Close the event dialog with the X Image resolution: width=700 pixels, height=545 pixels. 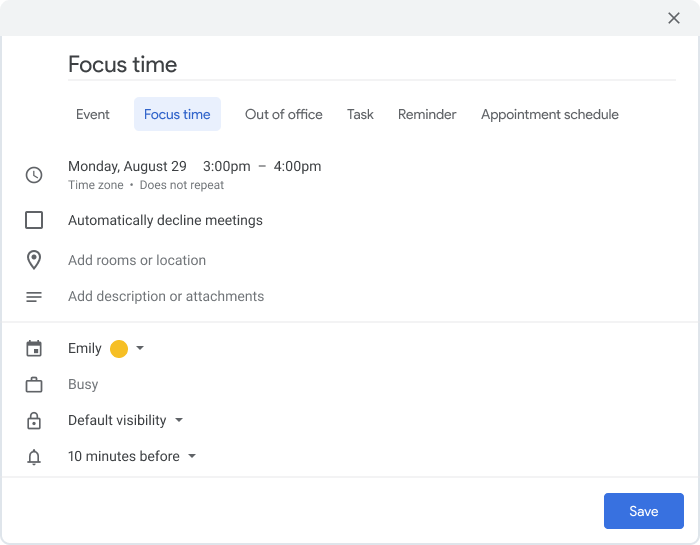(x=674, y=18)
